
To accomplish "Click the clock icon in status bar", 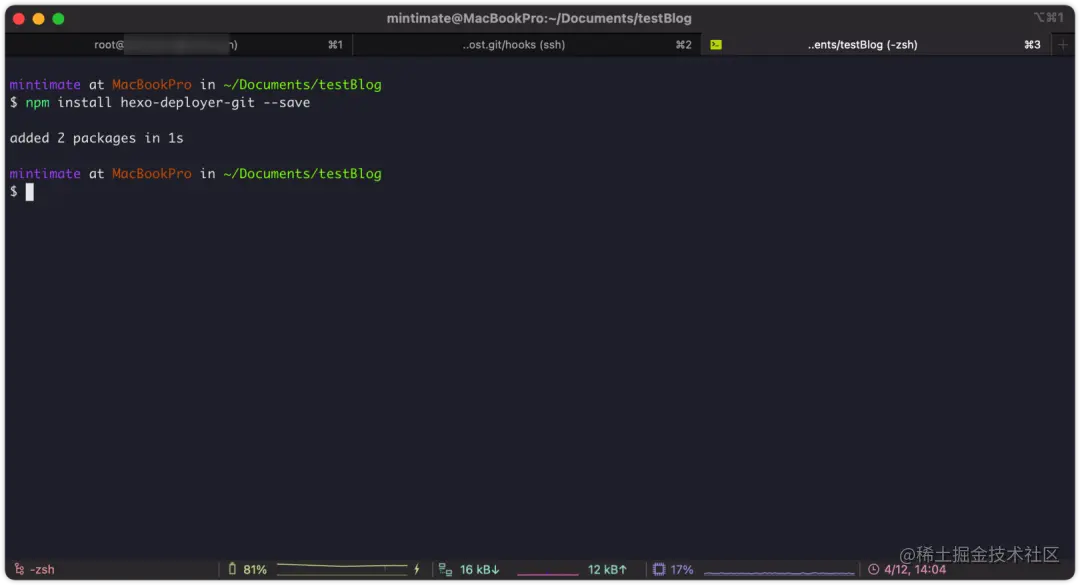I will 873,569.
